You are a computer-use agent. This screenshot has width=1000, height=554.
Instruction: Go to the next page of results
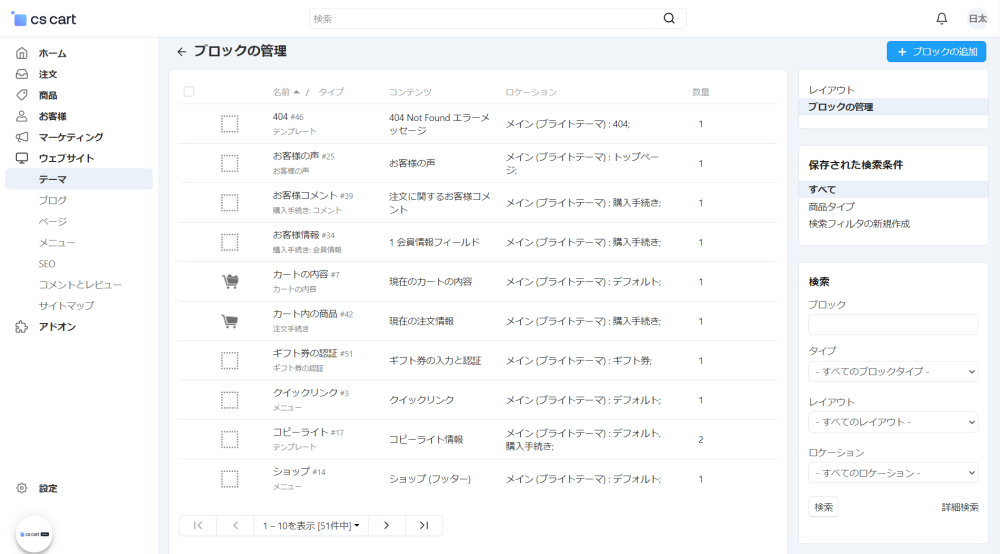pos(386,525)
